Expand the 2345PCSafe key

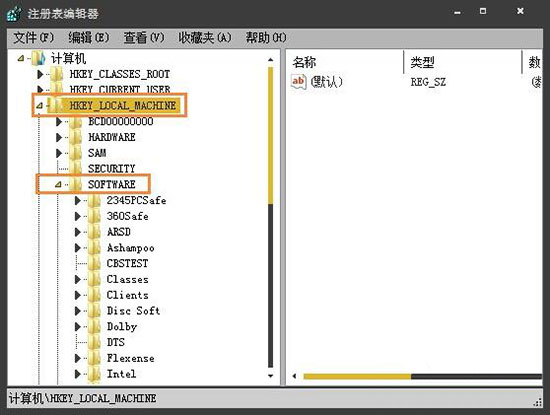(78, 200)
